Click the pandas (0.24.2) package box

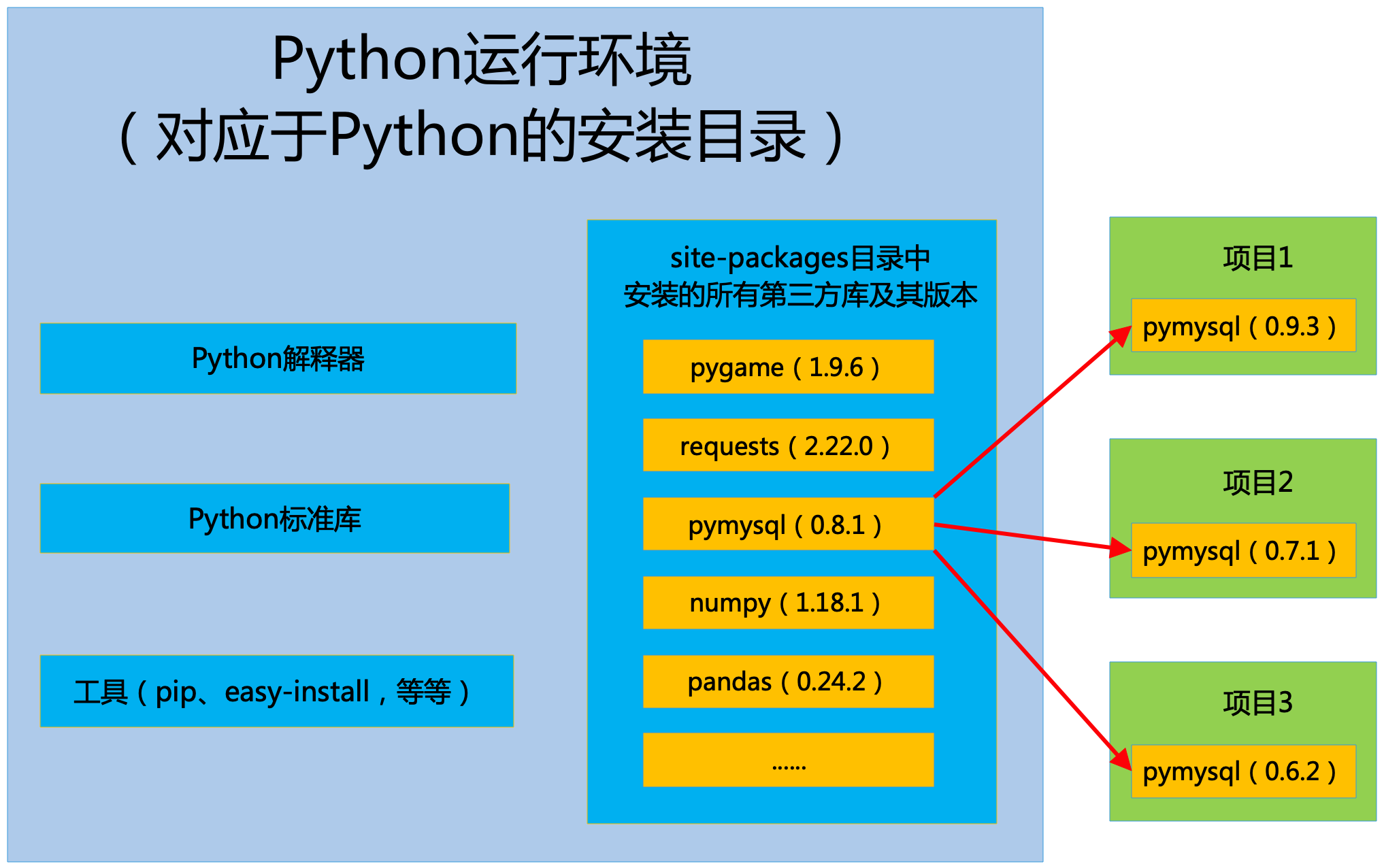click(x=788, y=682)
